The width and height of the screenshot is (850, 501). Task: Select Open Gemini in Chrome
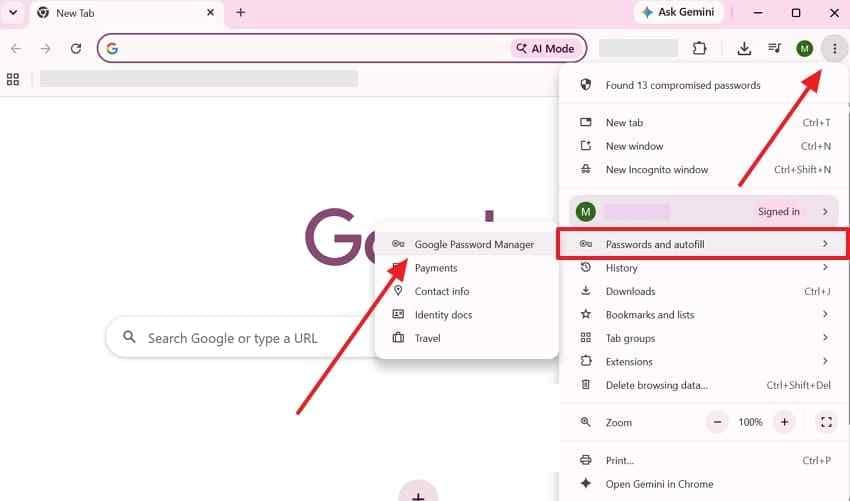point(703,484)
